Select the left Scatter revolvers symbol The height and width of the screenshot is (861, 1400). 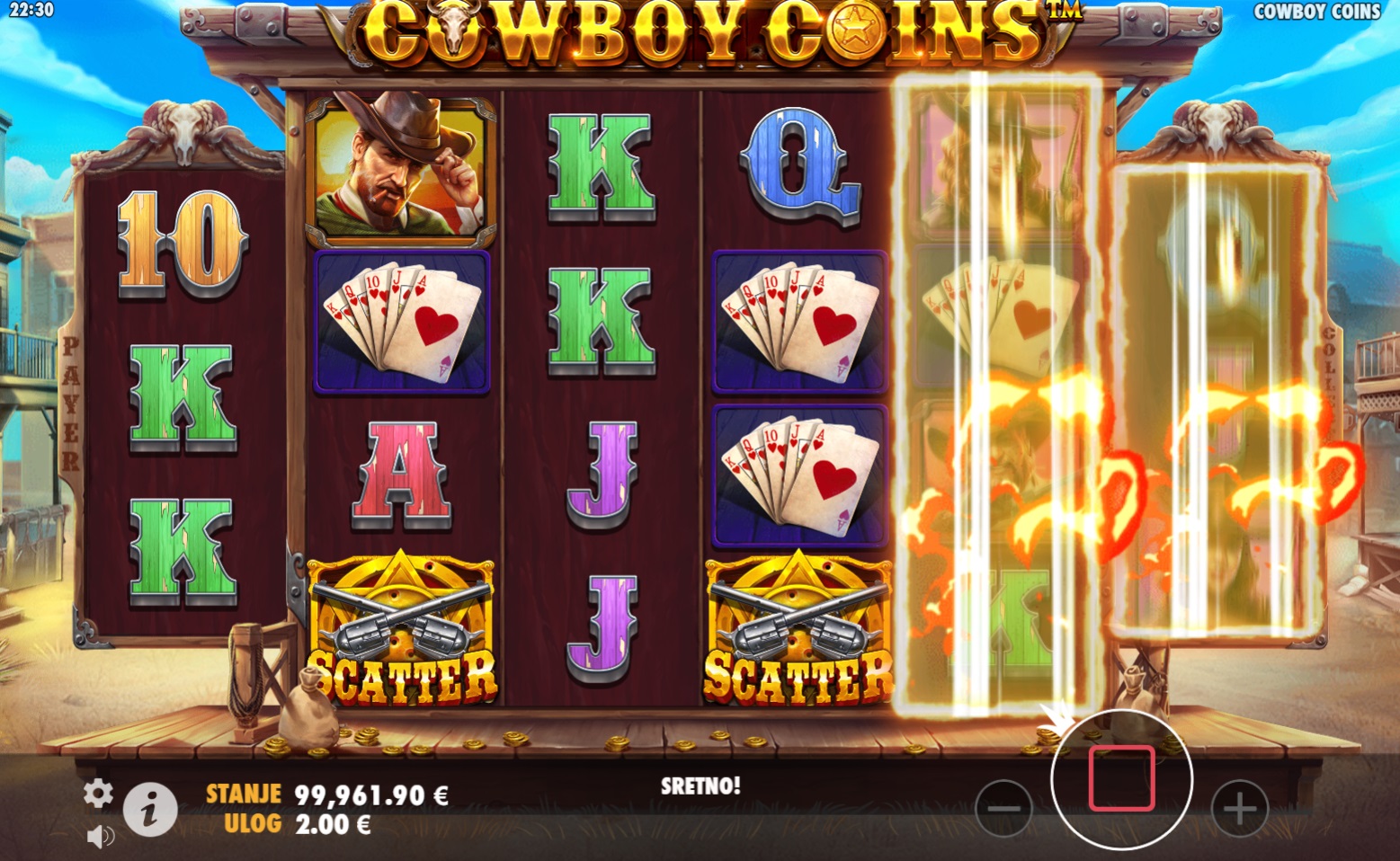pyautogui.click(x=401, y=628)
